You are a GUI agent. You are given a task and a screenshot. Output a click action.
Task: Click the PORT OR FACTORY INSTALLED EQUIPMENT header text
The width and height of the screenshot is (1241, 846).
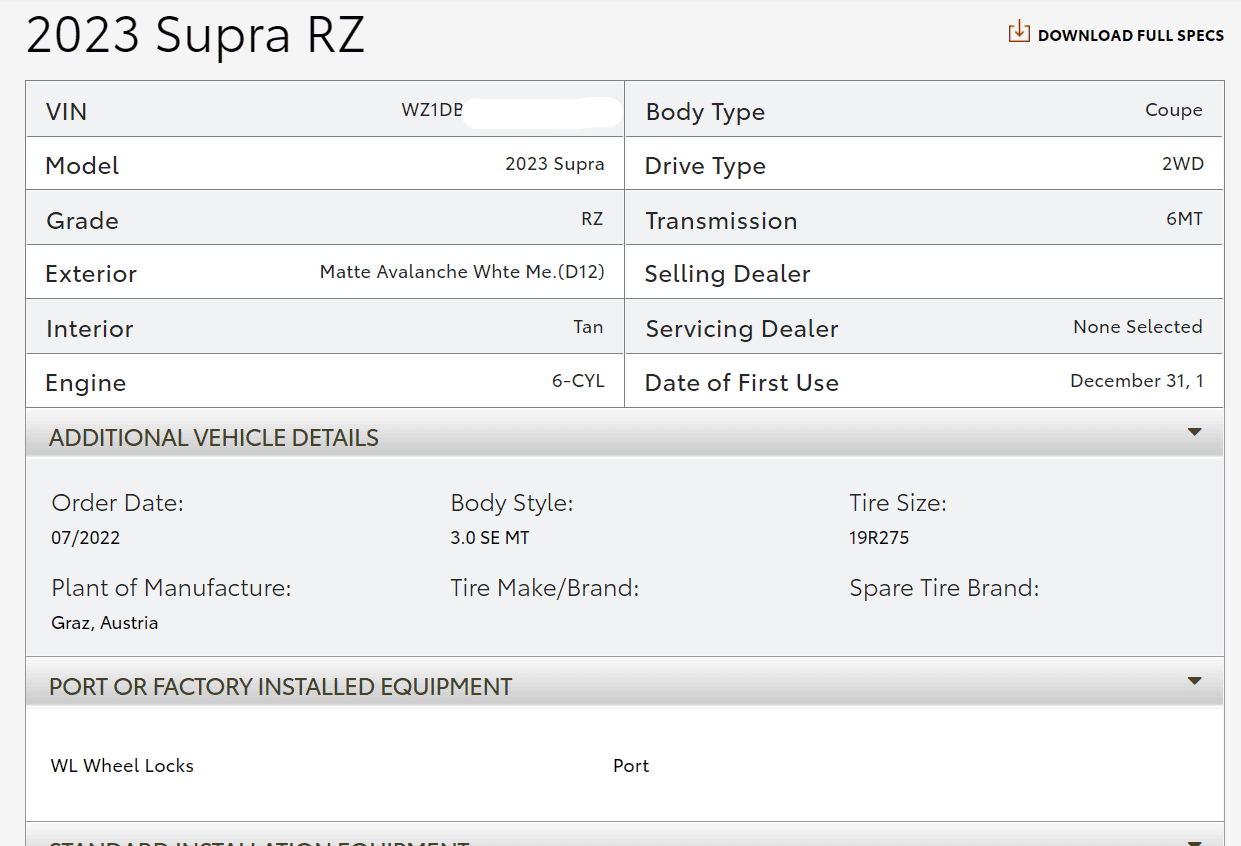[280, 687]
